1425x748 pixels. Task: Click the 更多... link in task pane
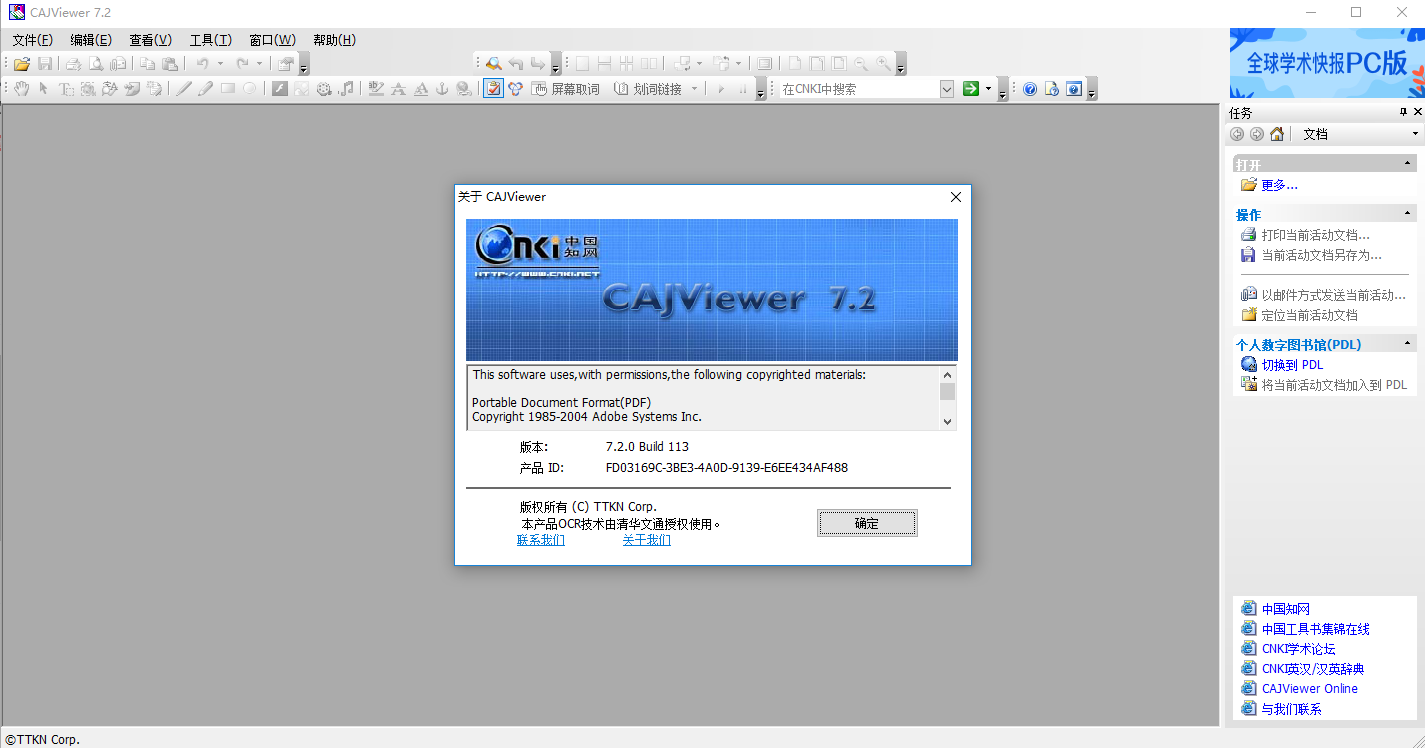[x=1279, y=185]
